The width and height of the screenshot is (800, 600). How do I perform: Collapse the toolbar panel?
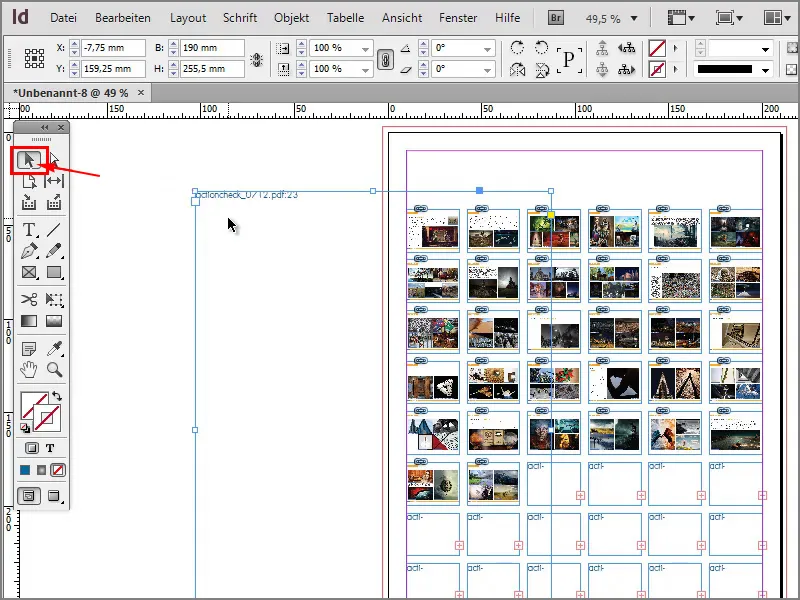tap(45, 127)
